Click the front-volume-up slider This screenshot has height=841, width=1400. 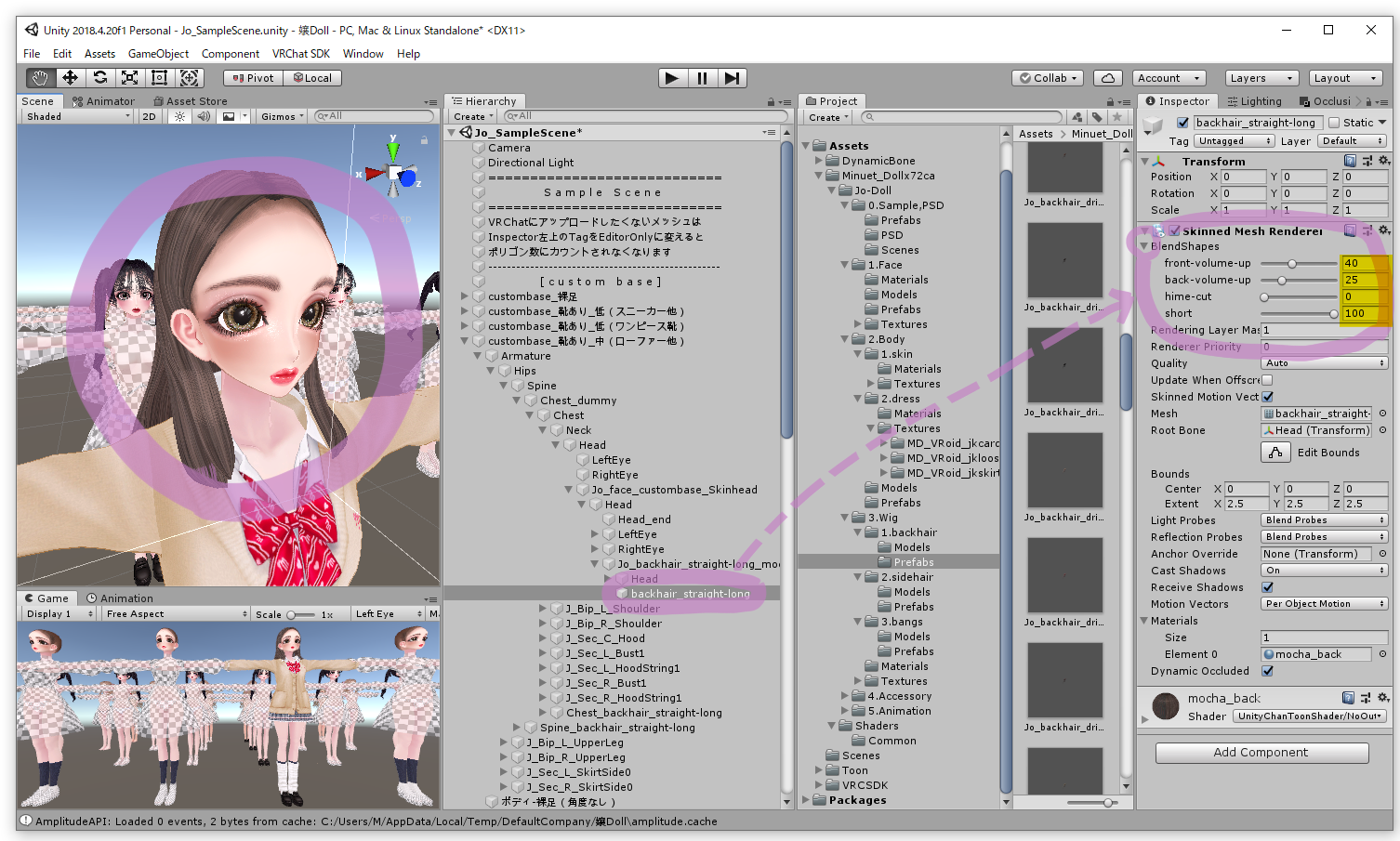pyautogui.click(x=1298, y=264)
